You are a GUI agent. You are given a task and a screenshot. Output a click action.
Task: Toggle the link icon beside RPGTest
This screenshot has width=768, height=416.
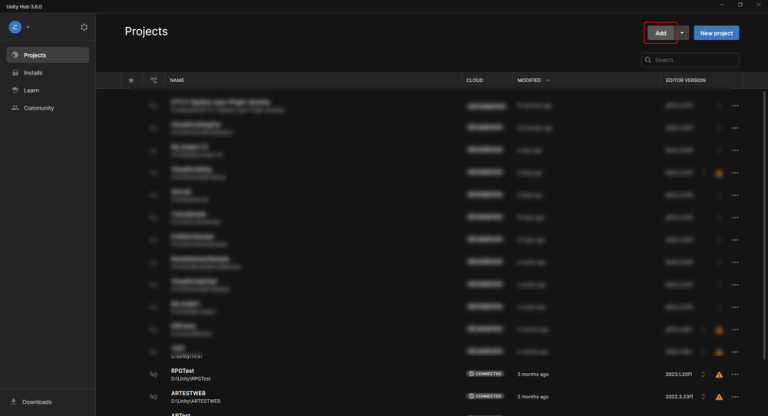[154, 374]
